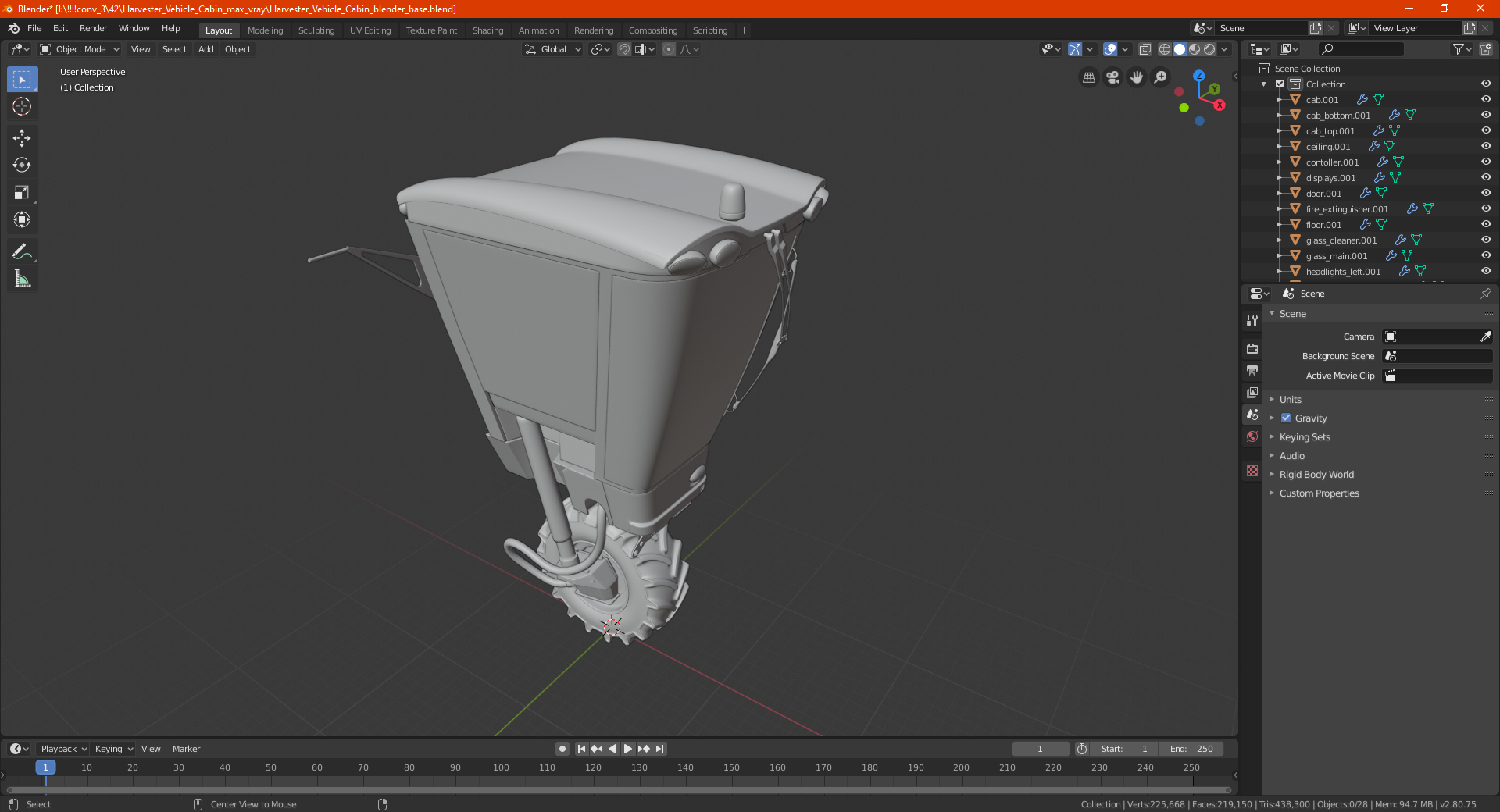Hide cab.001 in the outliner

(x=1486, y=99)
